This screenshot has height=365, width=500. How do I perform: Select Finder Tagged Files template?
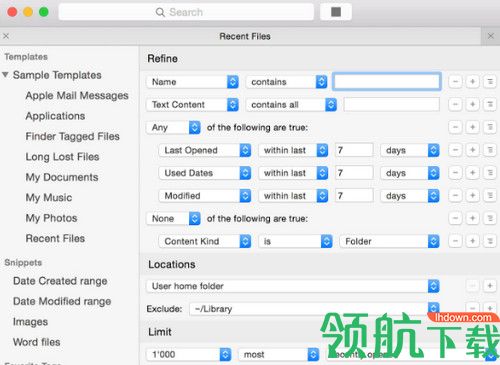pos(73,136)
